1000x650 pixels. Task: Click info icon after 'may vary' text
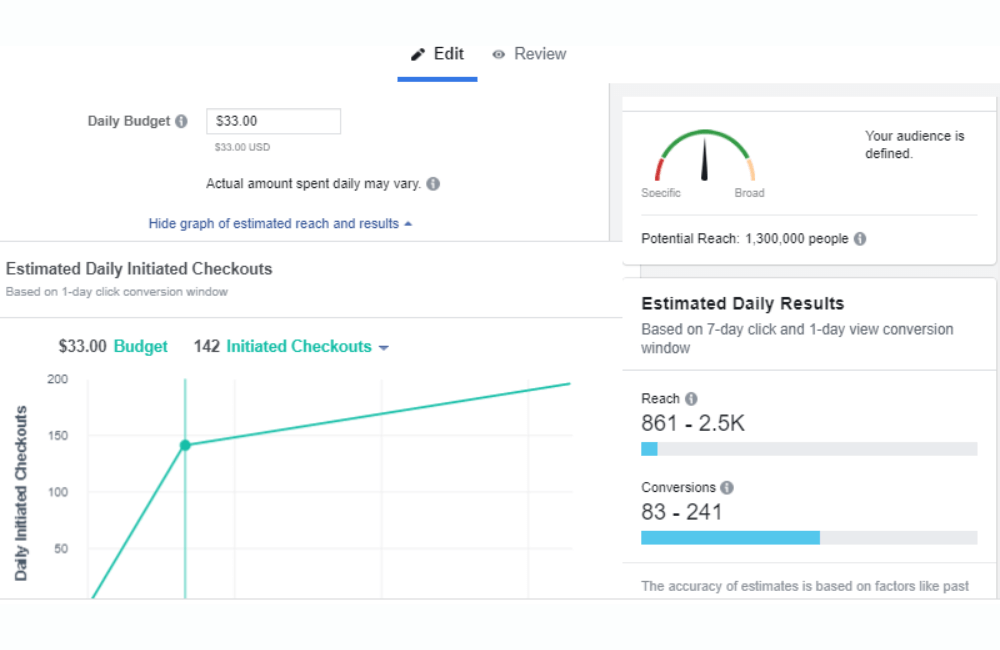point(433,184)
